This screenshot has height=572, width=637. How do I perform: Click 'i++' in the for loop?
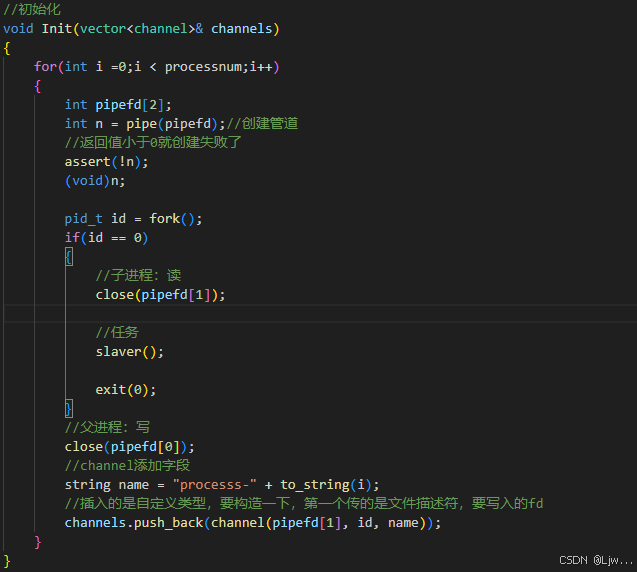click(x=261, y=67)
